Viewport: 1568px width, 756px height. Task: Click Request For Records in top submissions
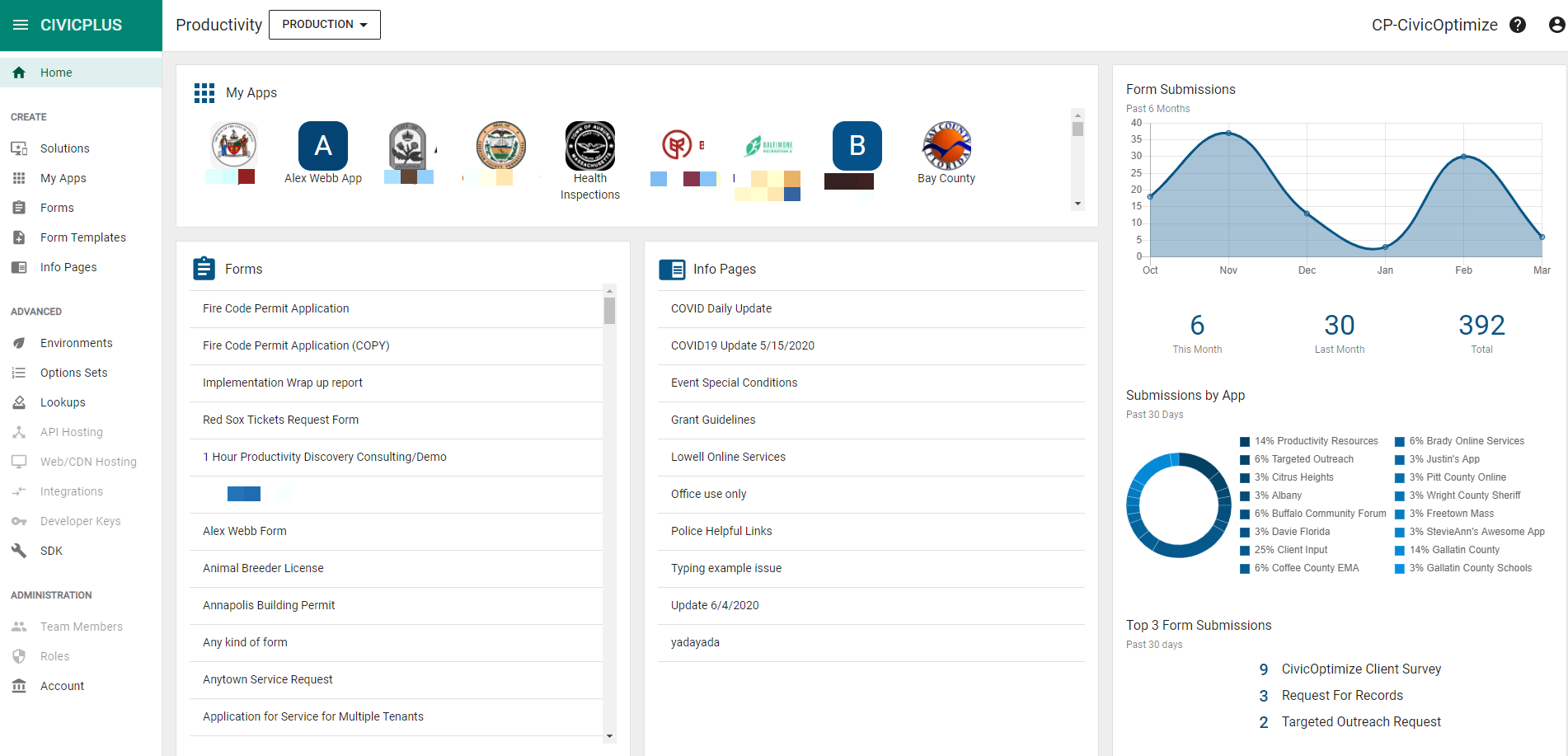click(1342, 696)
